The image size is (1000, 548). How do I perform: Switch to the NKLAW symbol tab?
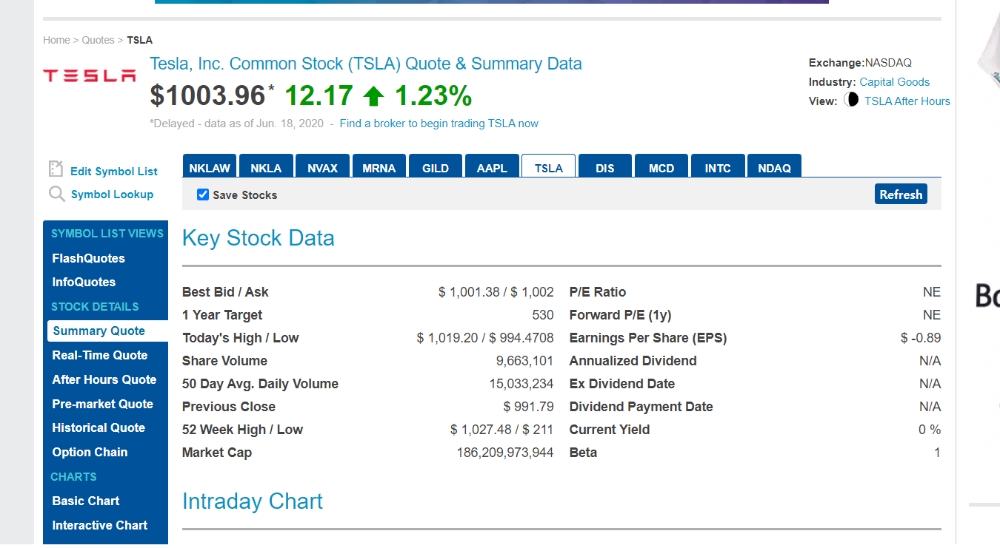coord(209,167)
